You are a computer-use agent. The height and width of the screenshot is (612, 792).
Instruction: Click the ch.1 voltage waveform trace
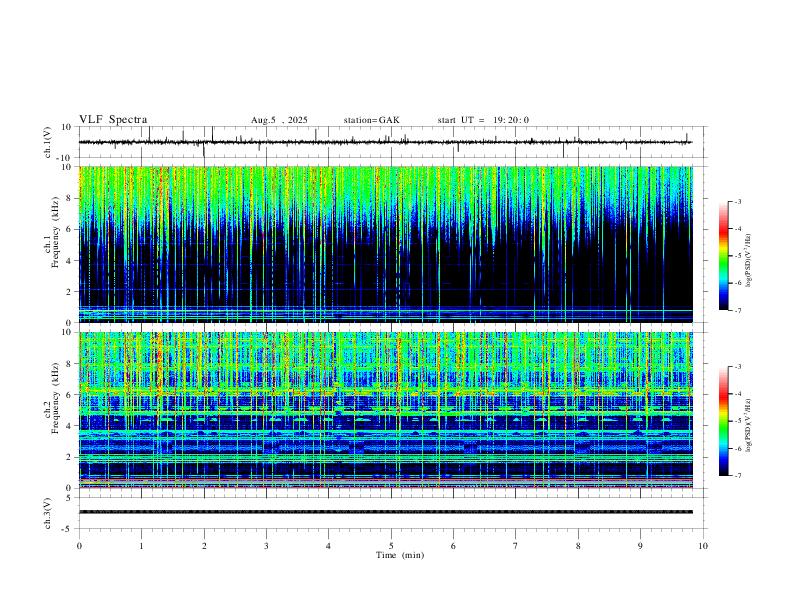(x=386, y=142)
